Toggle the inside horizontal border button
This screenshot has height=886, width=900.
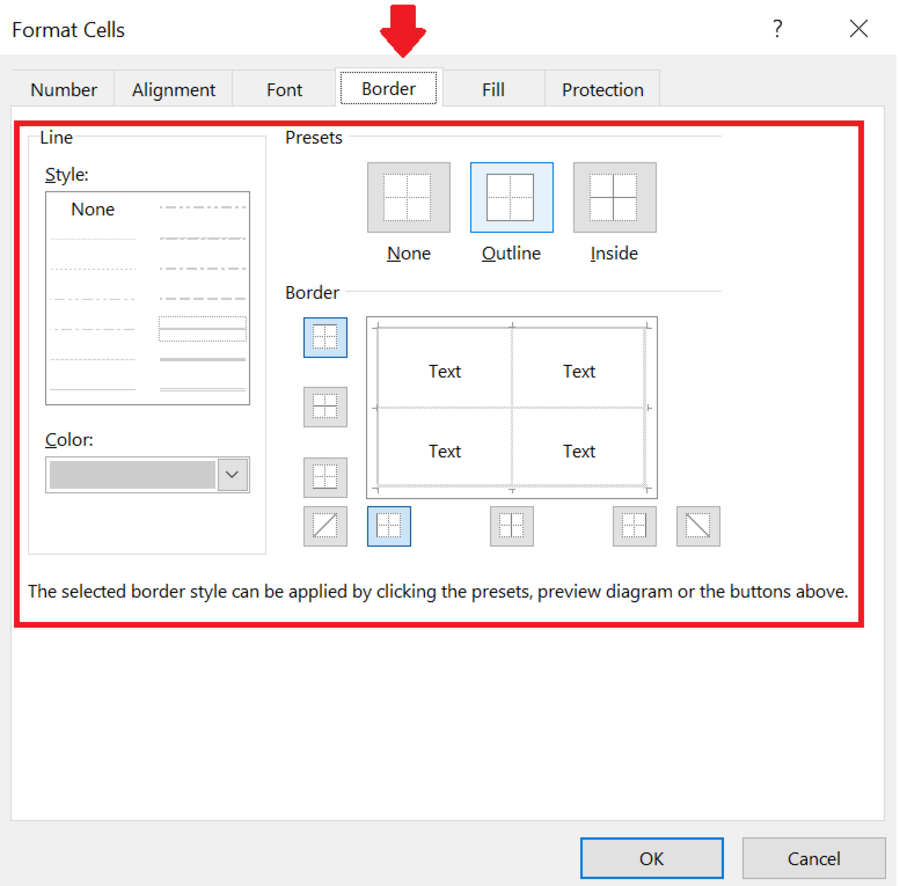[325, 407]
